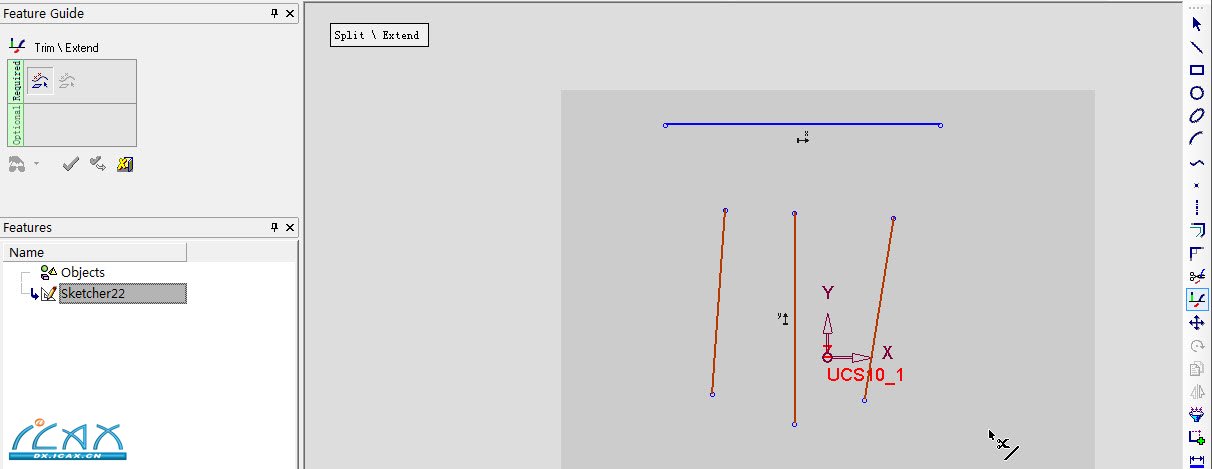Open the dropdown arrow beside glasses icon
Image resolution: width=1212 pixels, height=469 pixels.
37,164
